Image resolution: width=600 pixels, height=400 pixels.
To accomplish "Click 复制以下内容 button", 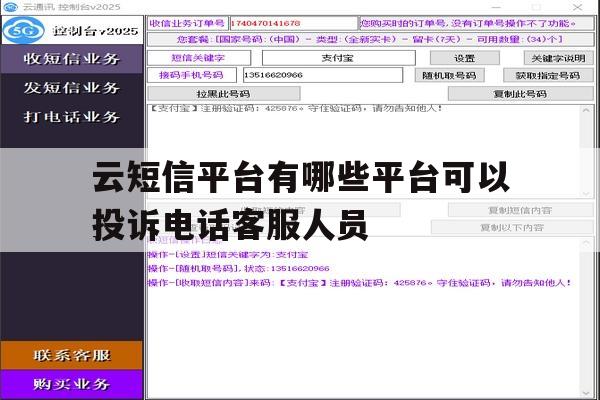I will (x=512, y=227).
